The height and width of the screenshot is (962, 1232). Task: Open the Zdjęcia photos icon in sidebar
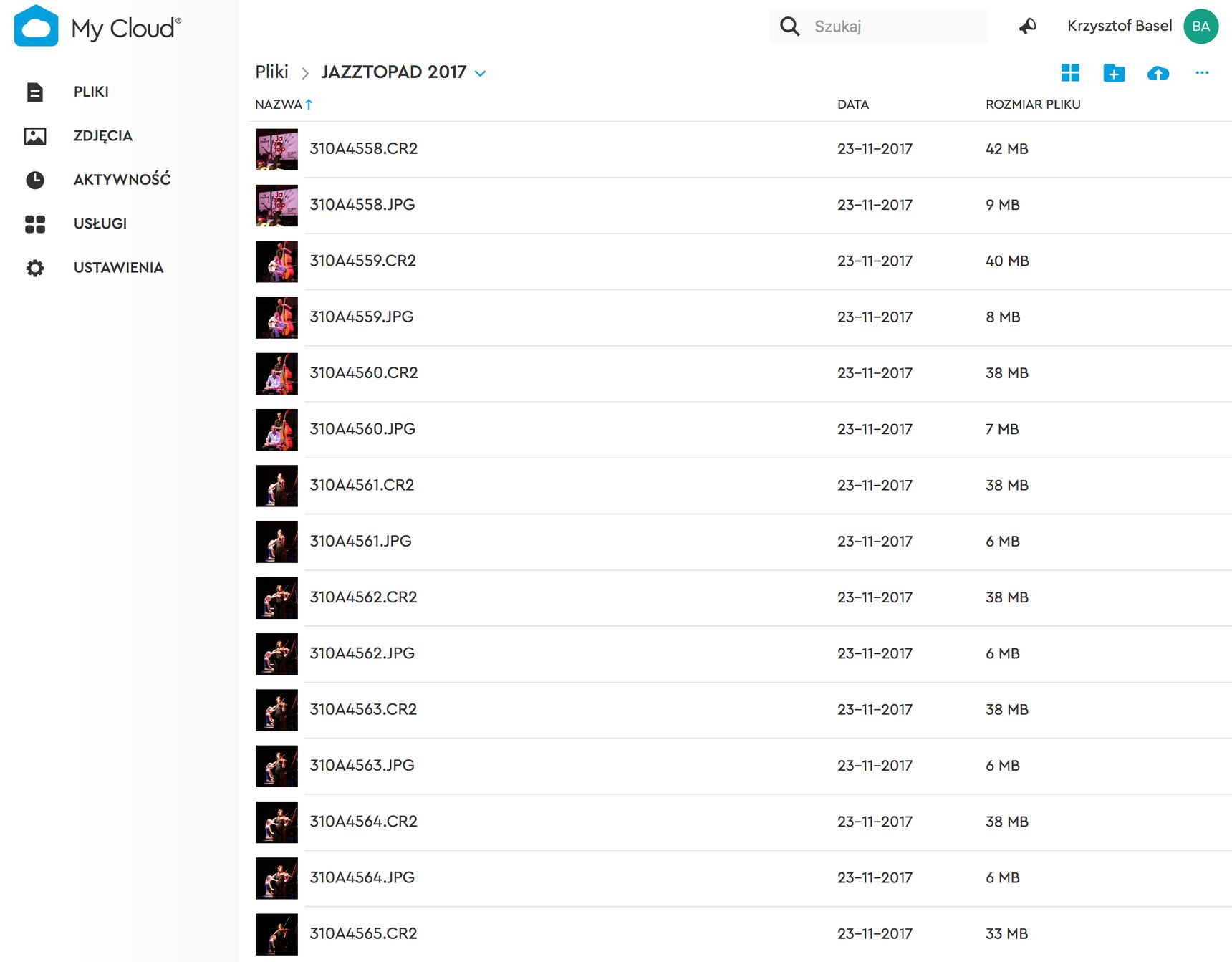tap(35, 136)
